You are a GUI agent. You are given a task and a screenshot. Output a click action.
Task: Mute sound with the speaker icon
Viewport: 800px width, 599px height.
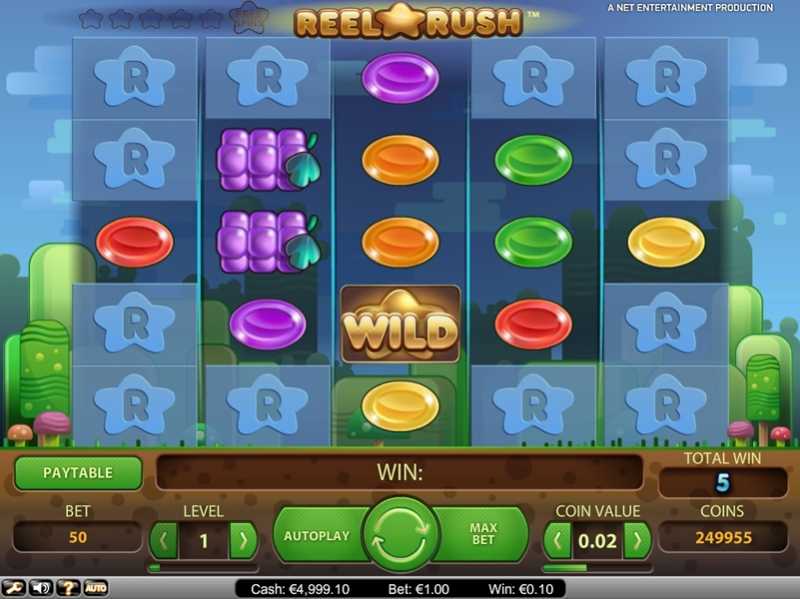coord(41,588)
